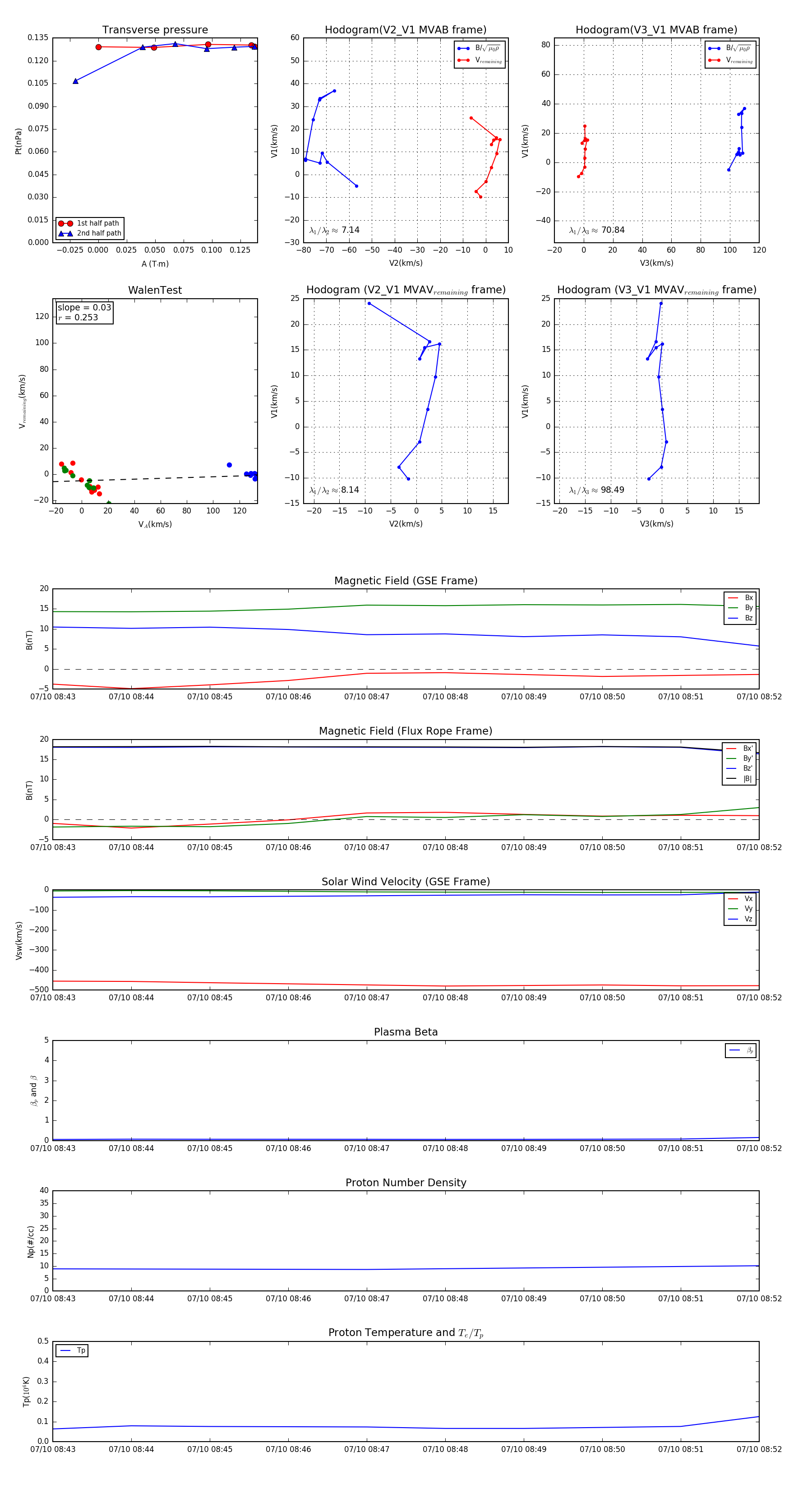The width and height of the screenshot is (812, 1489).
Task: Click the 'Pt(nPa)' y-axis label
Action: (x=18, y=141)
